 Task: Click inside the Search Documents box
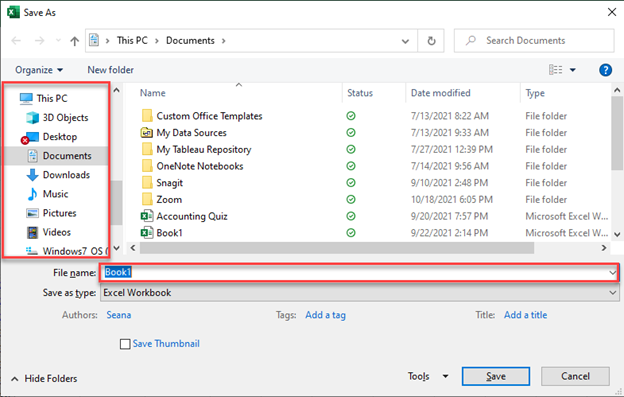click(534, 41)
